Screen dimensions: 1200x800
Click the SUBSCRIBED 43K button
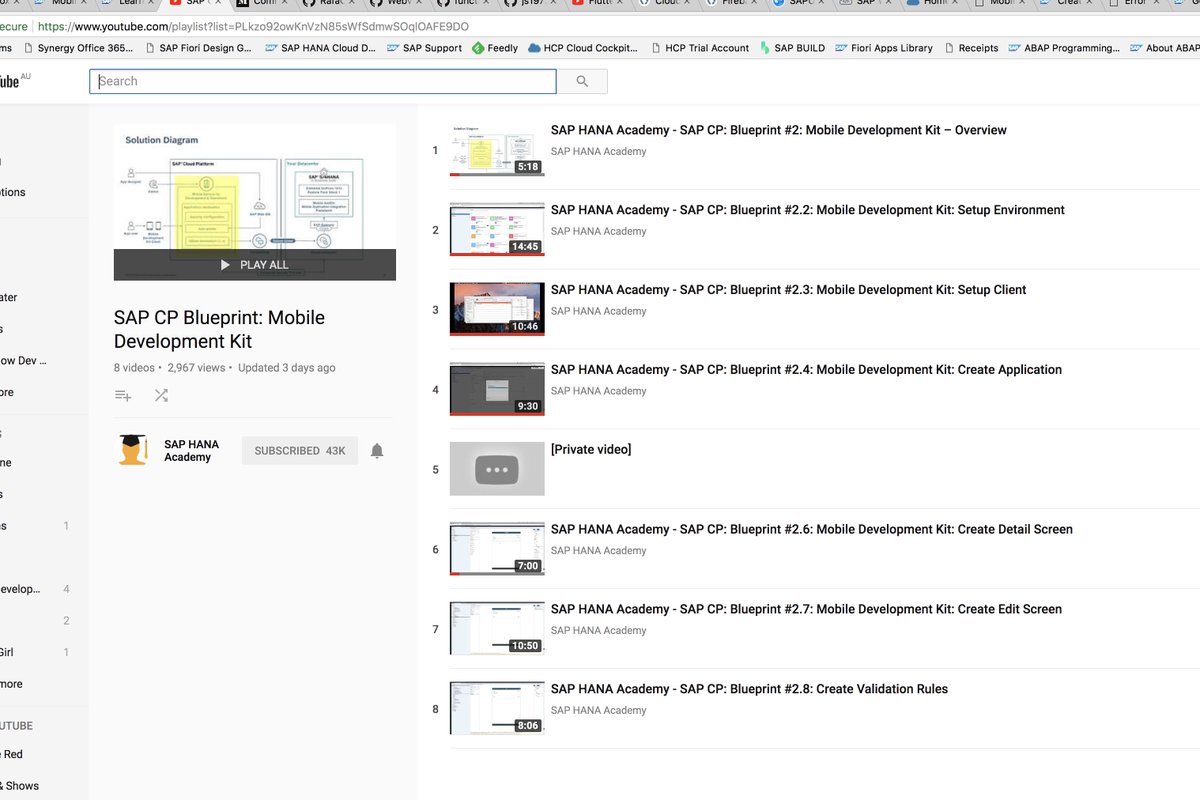(x=300, y=451)
